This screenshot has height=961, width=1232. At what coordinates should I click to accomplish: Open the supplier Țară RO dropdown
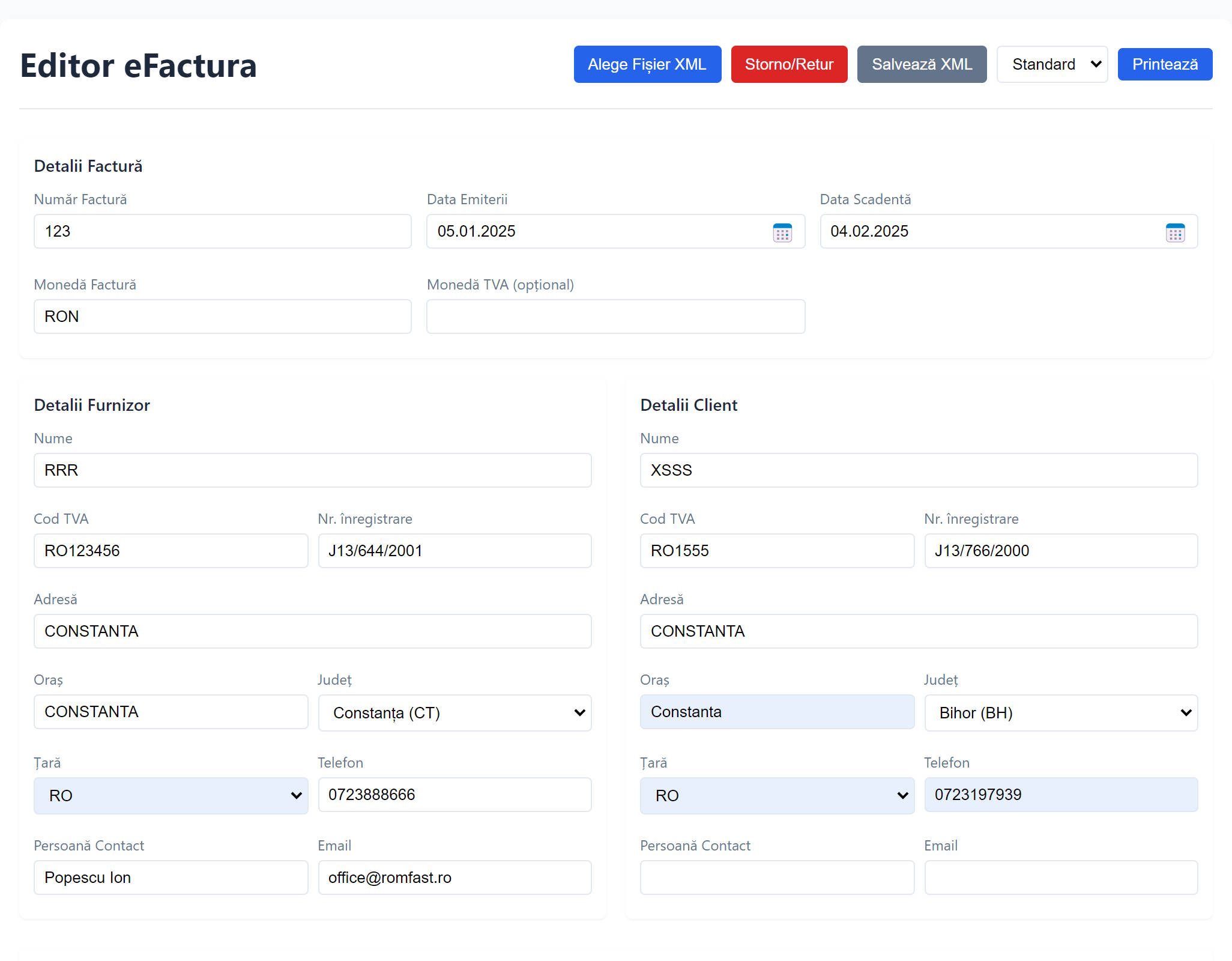tap(171, 796)
